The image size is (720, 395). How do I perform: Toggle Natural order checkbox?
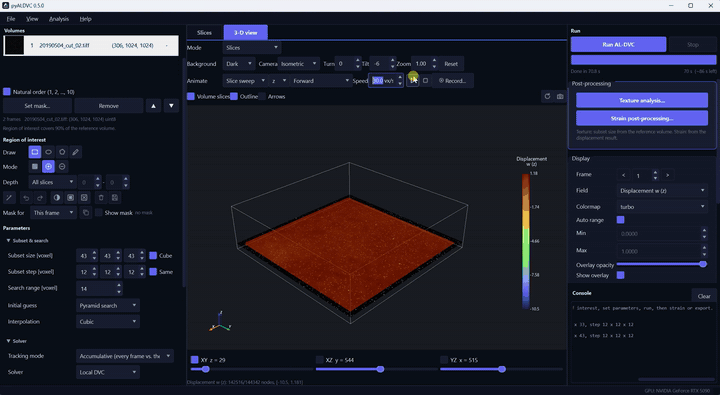coord(7,92)
